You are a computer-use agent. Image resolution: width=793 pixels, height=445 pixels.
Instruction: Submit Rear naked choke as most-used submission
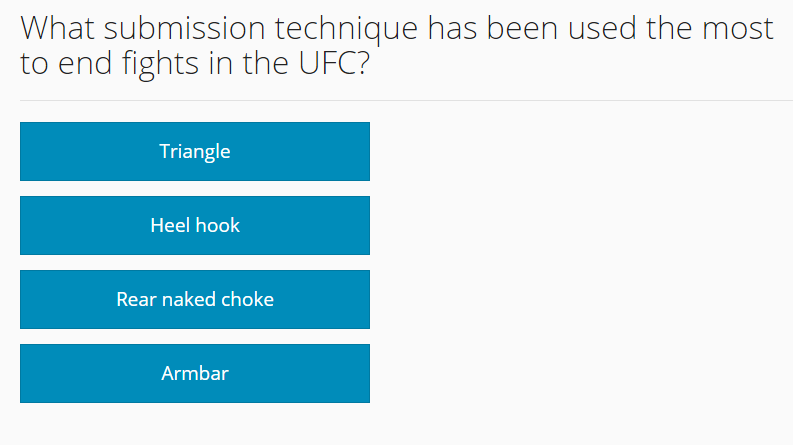(x=195, y=299)
